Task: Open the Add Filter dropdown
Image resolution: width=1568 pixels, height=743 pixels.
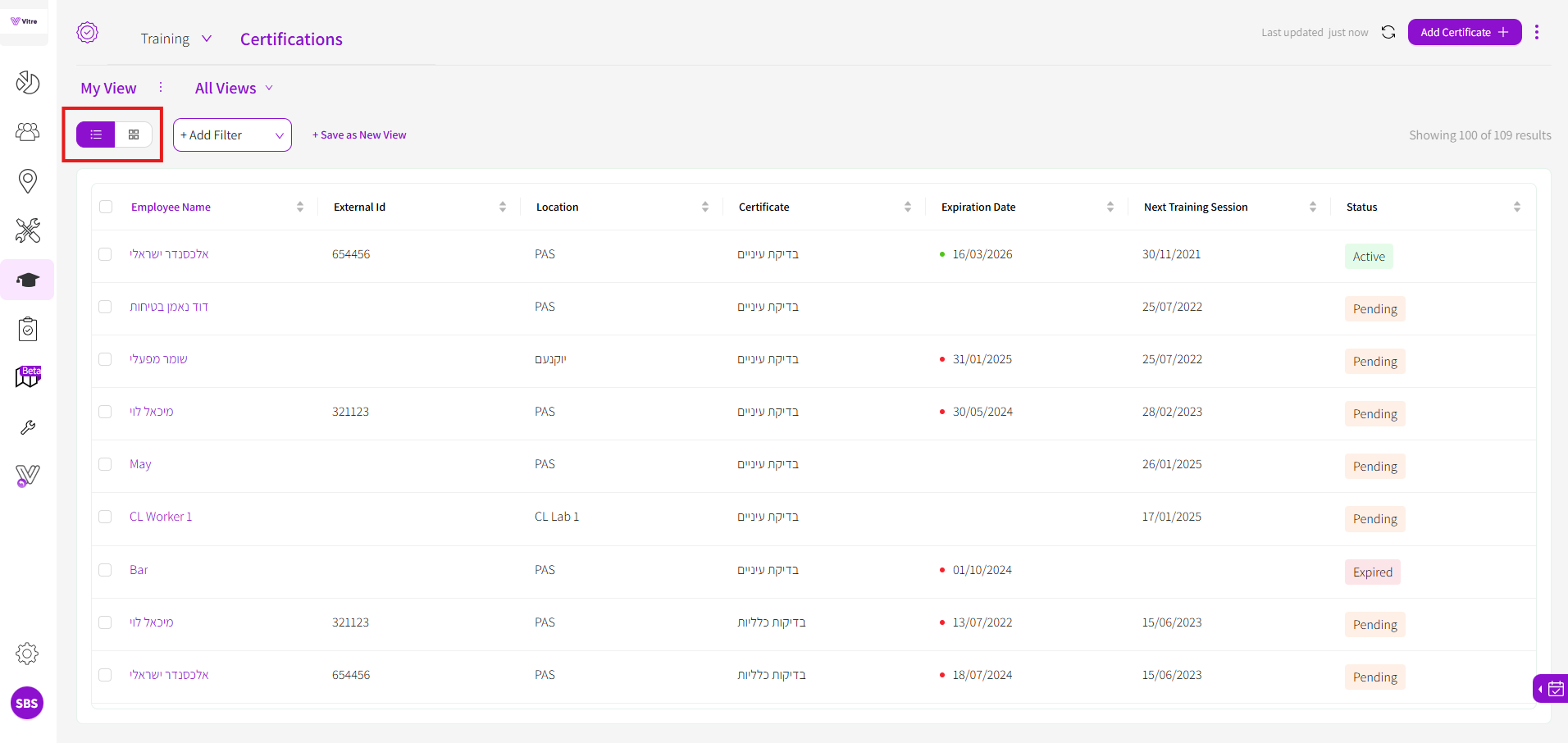Action: click(x=232, y=135)
